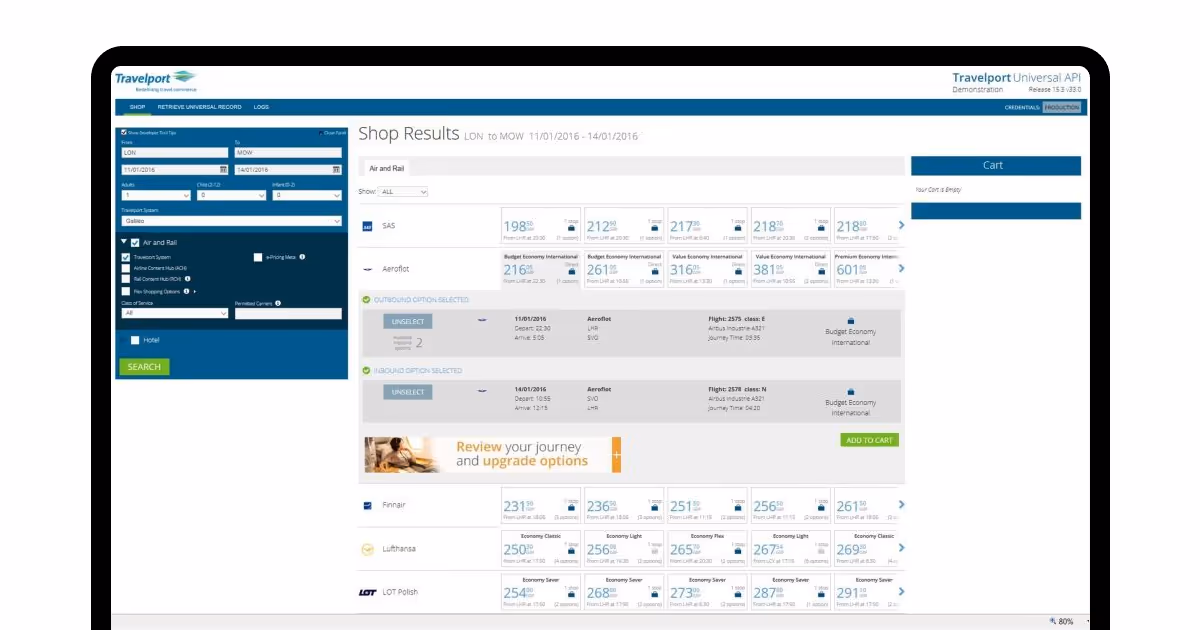
Task: Click the ADD TO CART button
Action: coord(869,440)
